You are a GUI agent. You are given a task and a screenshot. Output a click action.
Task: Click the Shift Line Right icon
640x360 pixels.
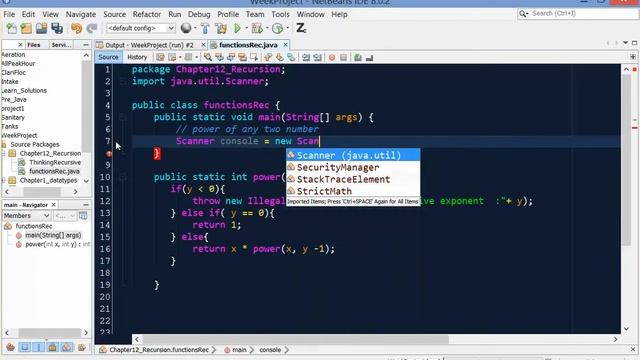pos(317,57)
